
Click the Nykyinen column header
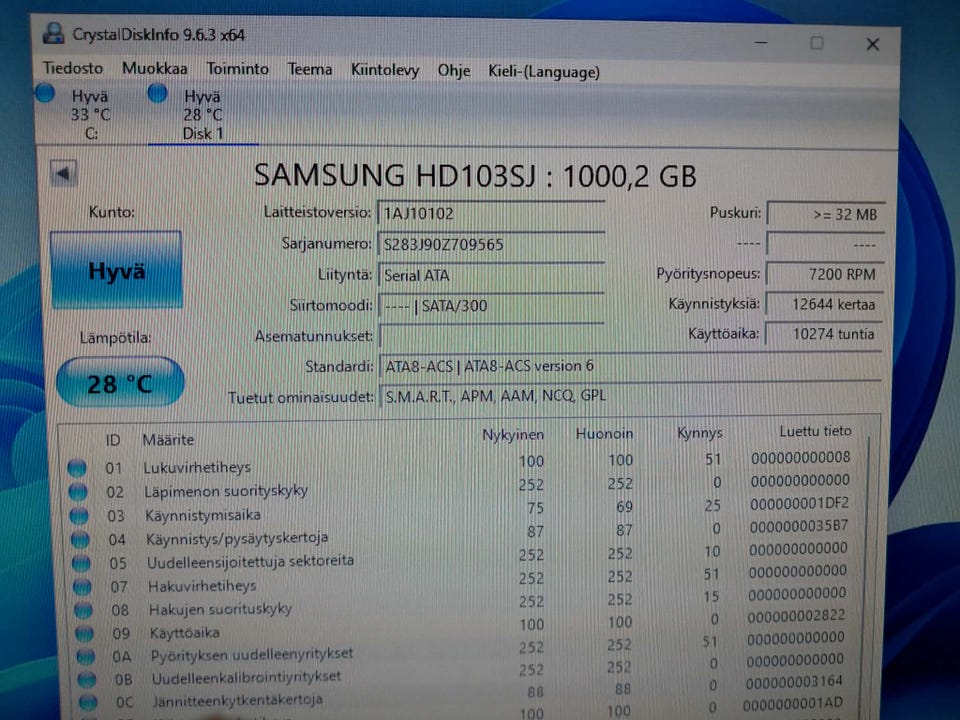click(512, 435)
